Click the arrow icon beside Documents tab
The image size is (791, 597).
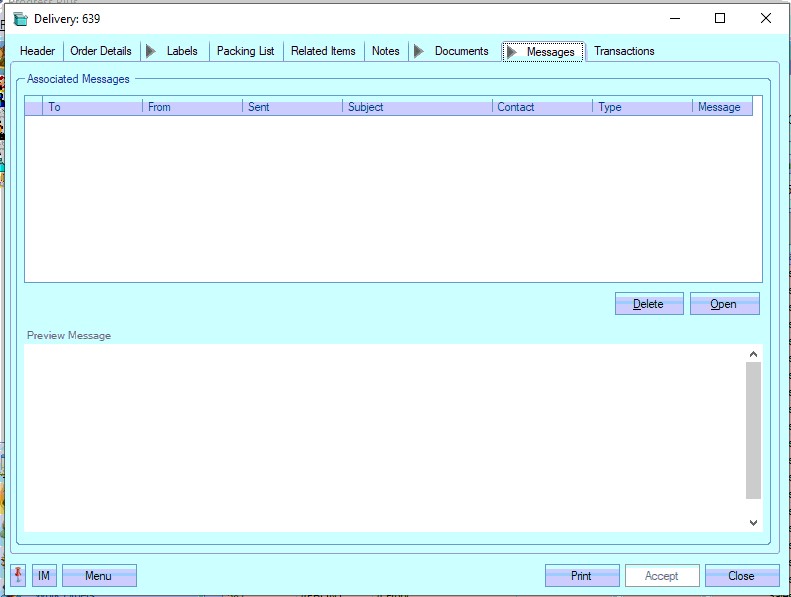(419, 51)
